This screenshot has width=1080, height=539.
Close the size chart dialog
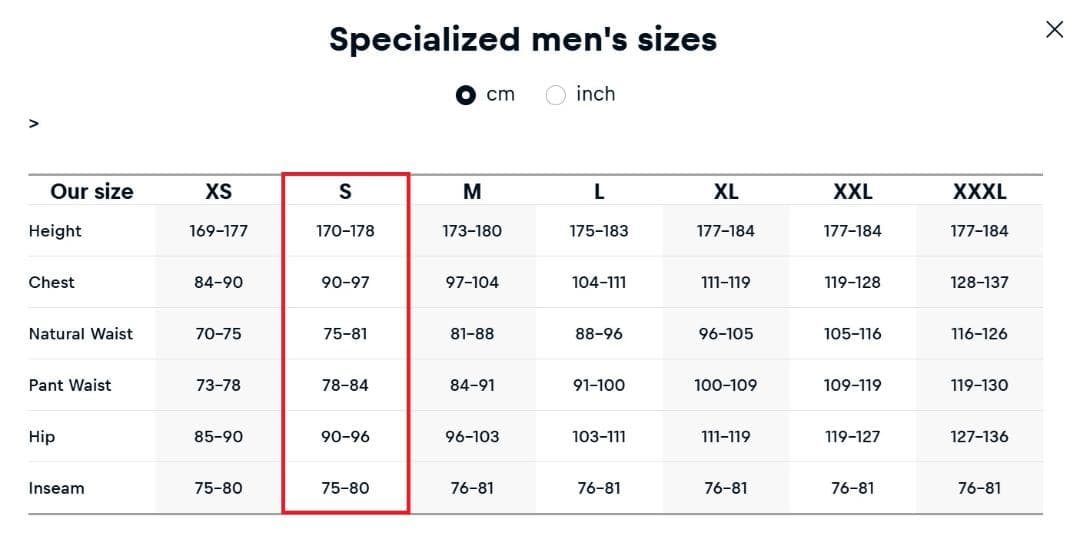(1054, 30)
